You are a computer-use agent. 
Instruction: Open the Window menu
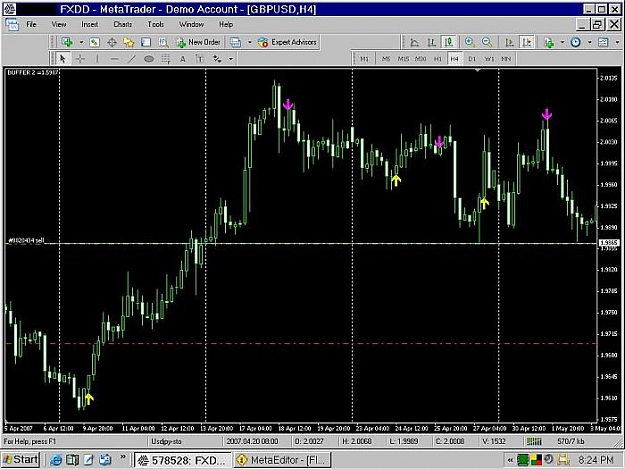click(x=191, y=25)
